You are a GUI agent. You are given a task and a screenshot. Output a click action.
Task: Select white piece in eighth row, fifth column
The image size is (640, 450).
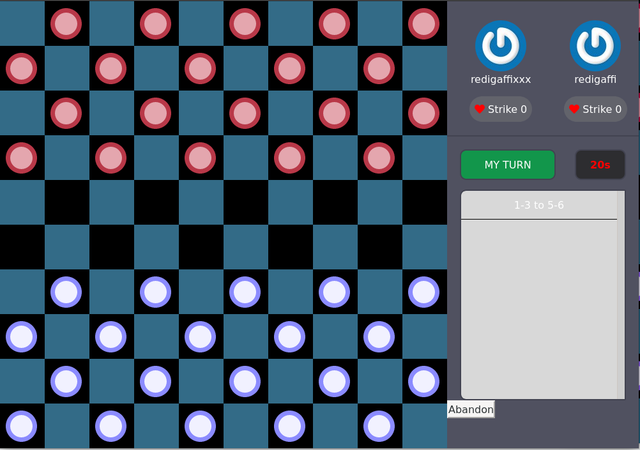coord(200,337)
